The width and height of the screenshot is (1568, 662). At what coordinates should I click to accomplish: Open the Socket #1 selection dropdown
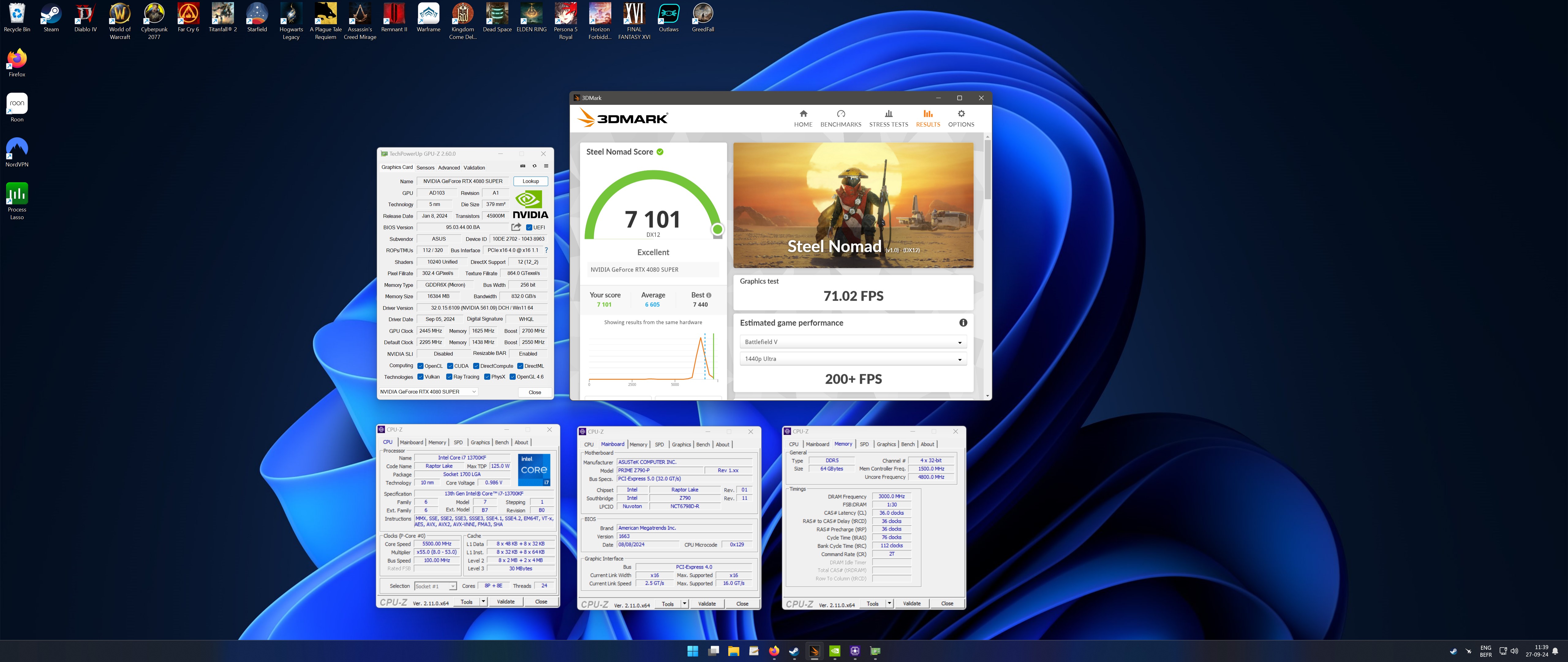pos(435,587)
